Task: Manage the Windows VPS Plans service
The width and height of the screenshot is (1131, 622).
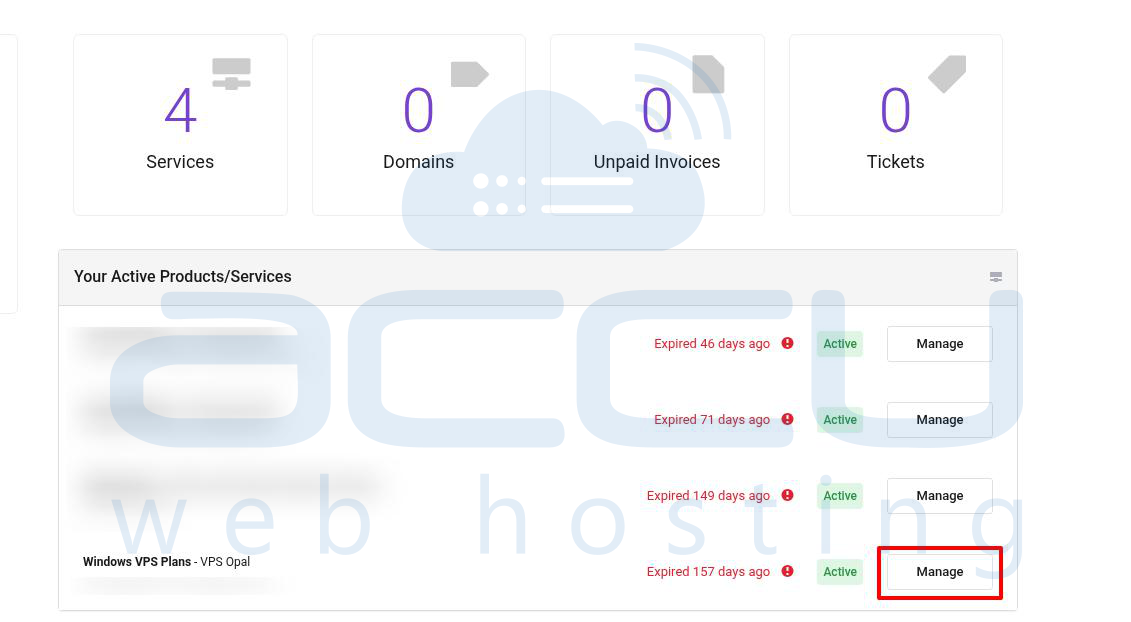Action: click(x=940, y=572)
